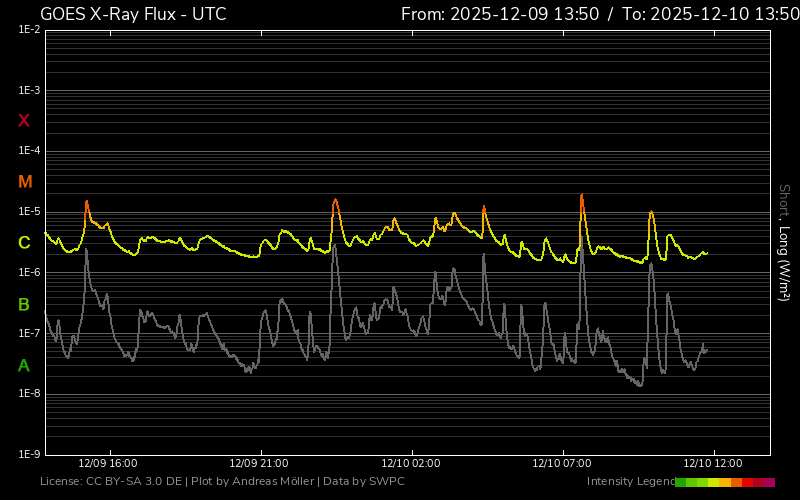Viewport: 800px width, 500px height.
Task: Click the 1E-5 flux axis label
Action: tap(28, 212)
